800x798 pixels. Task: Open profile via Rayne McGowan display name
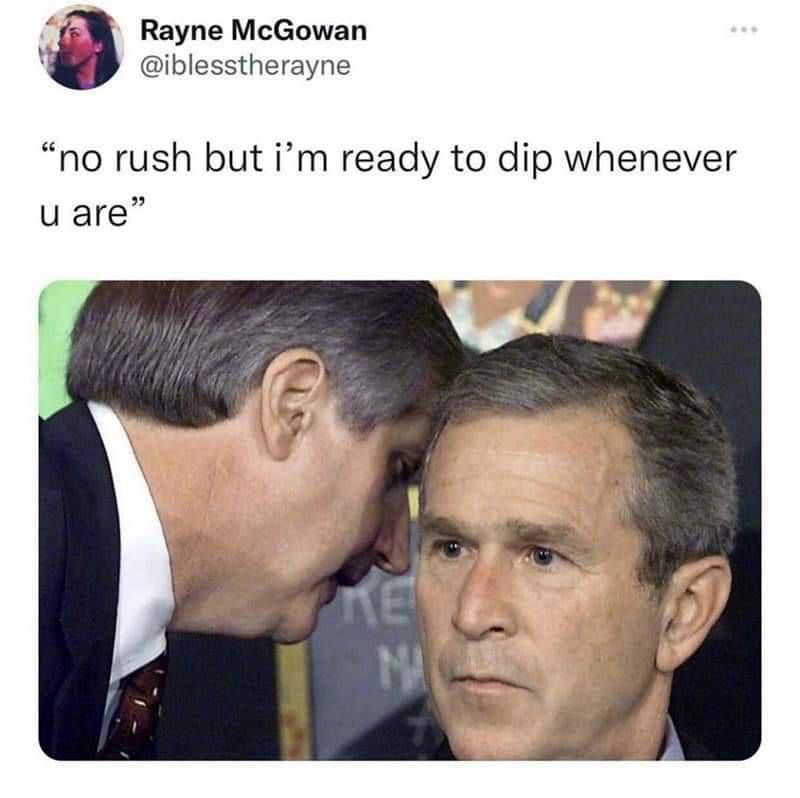click(x=254, y=31)
